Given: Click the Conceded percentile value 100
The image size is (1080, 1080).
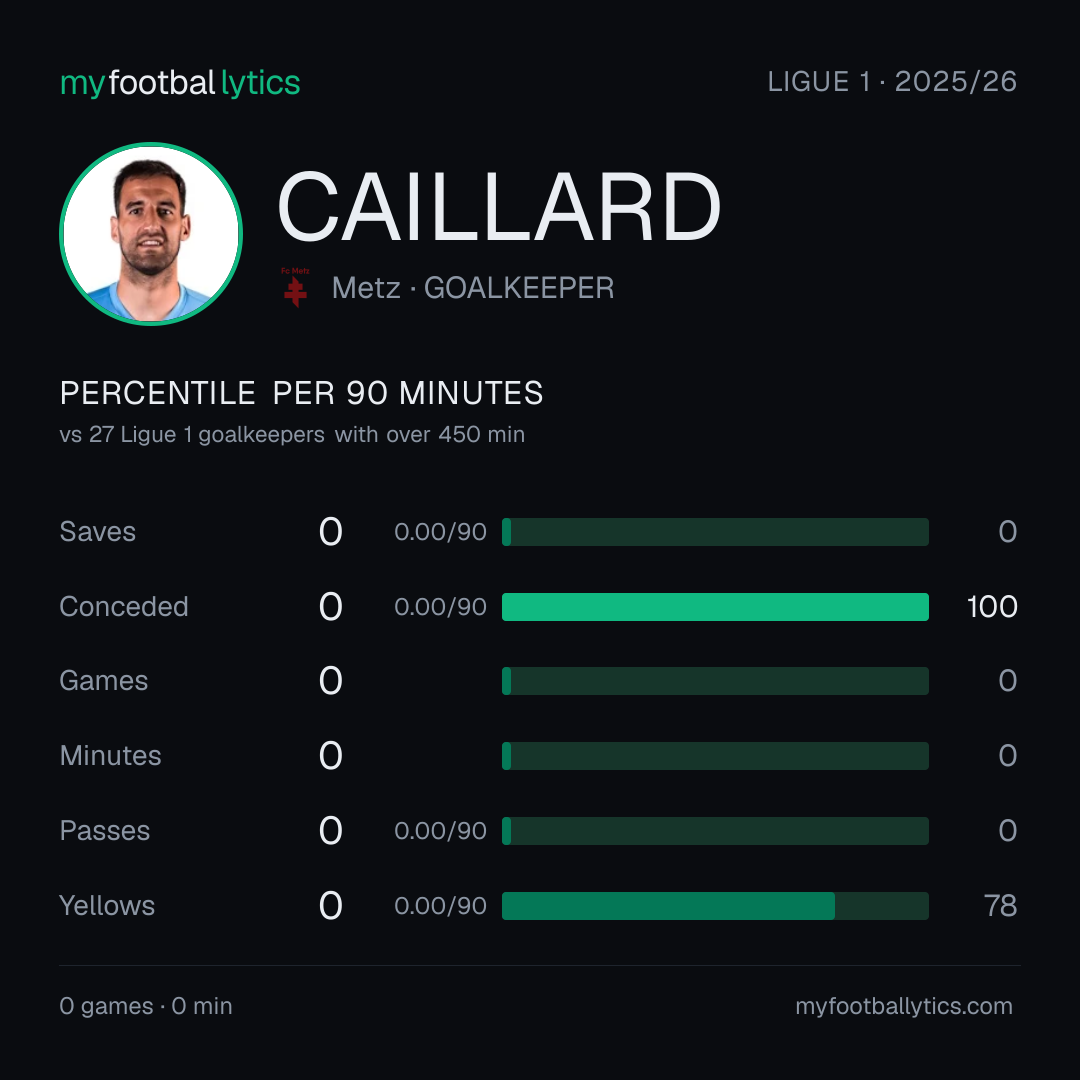Looking at the screenshot, I should point(992,607).
